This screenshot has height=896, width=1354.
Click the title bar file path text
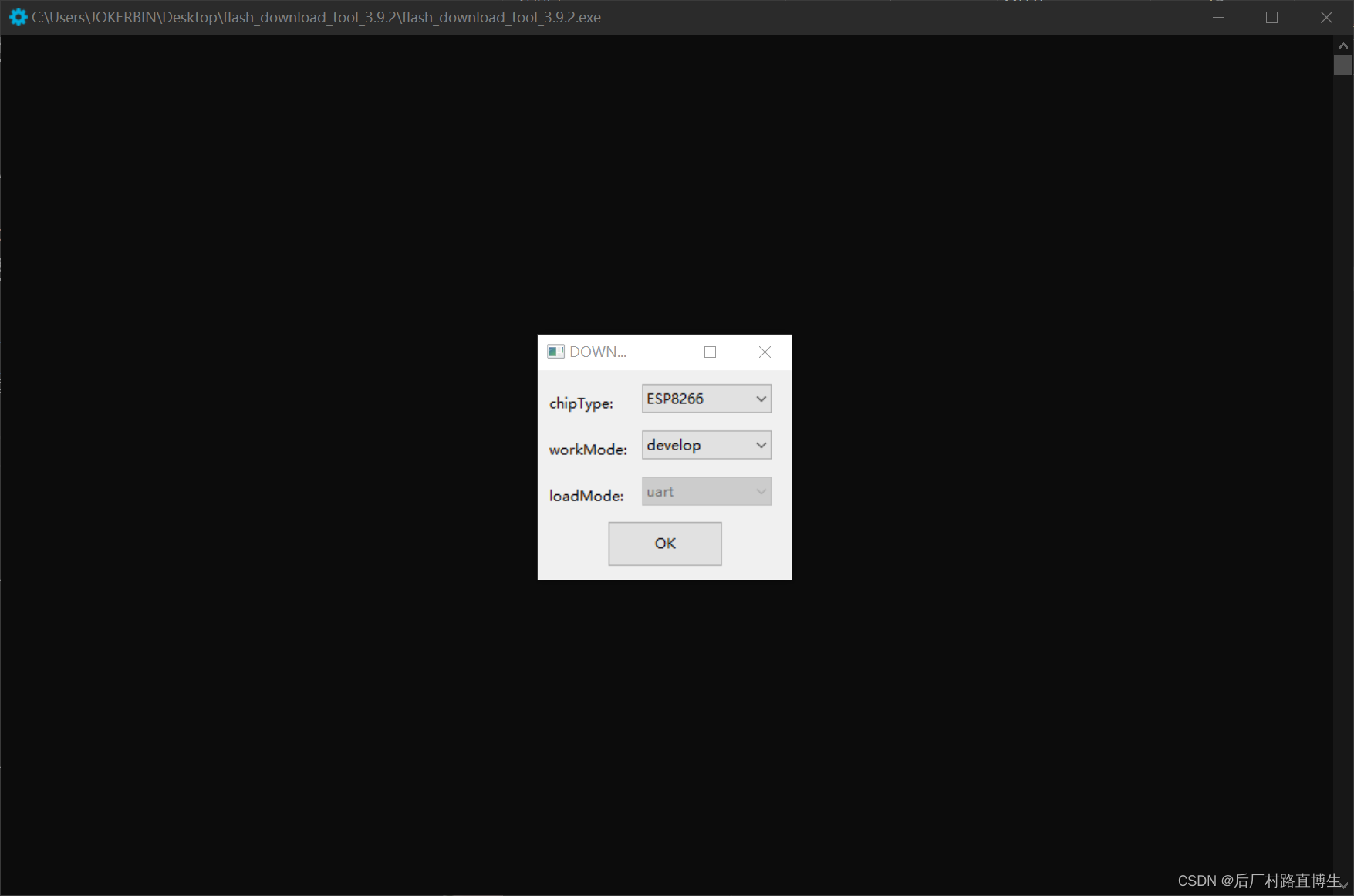(x=316, y=17)
